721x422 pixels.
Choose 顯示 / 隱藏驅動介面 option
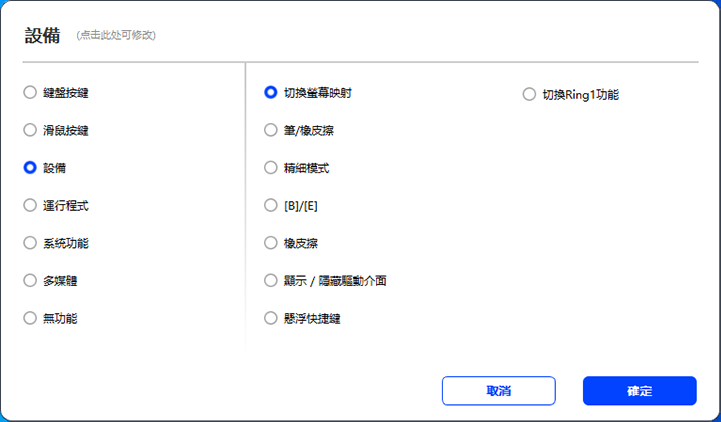click(x=270, y=280)
